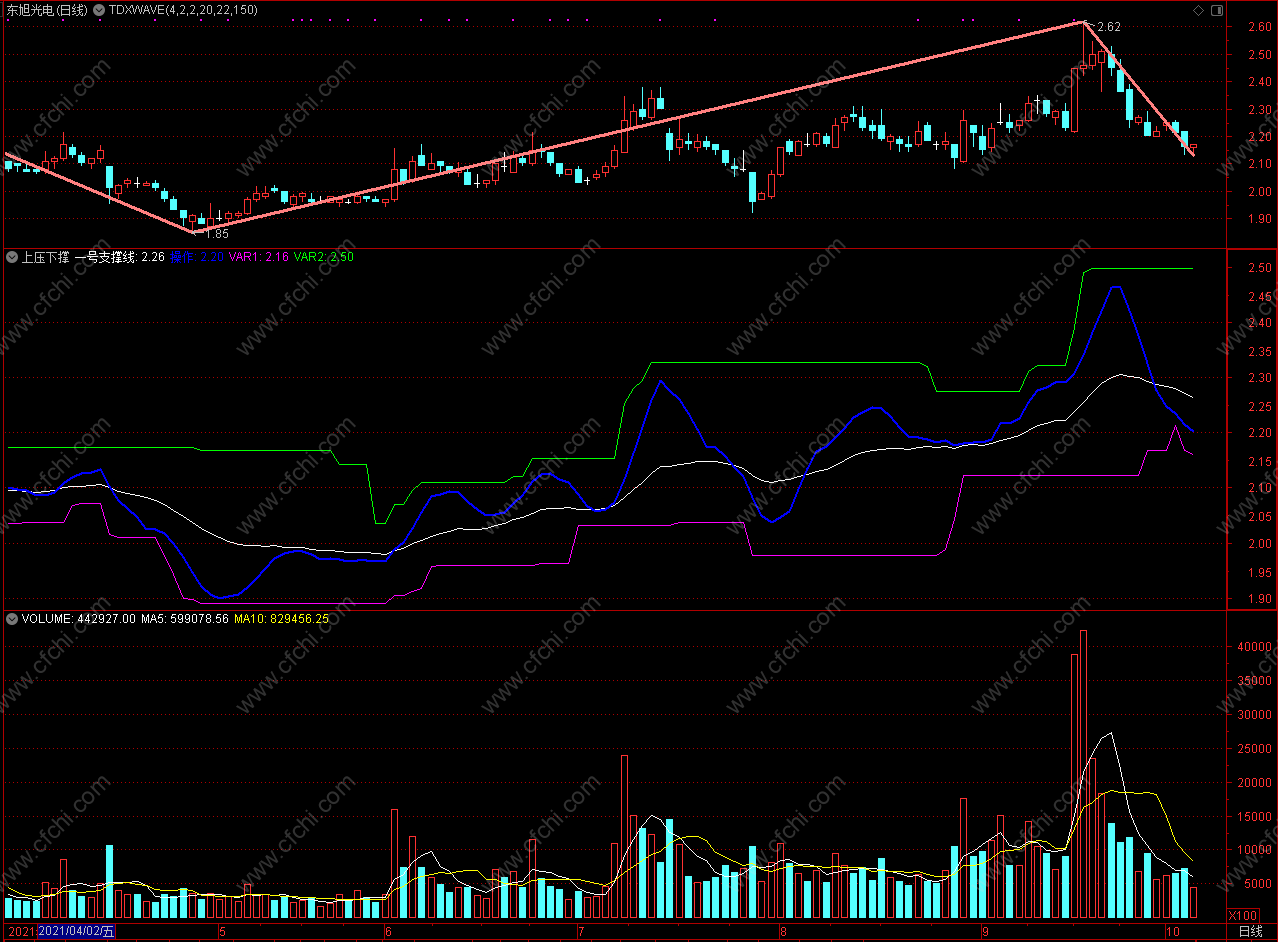
Task: Click the 东旭光电 (日线) chart title
Action: click(x=46, y=10)
